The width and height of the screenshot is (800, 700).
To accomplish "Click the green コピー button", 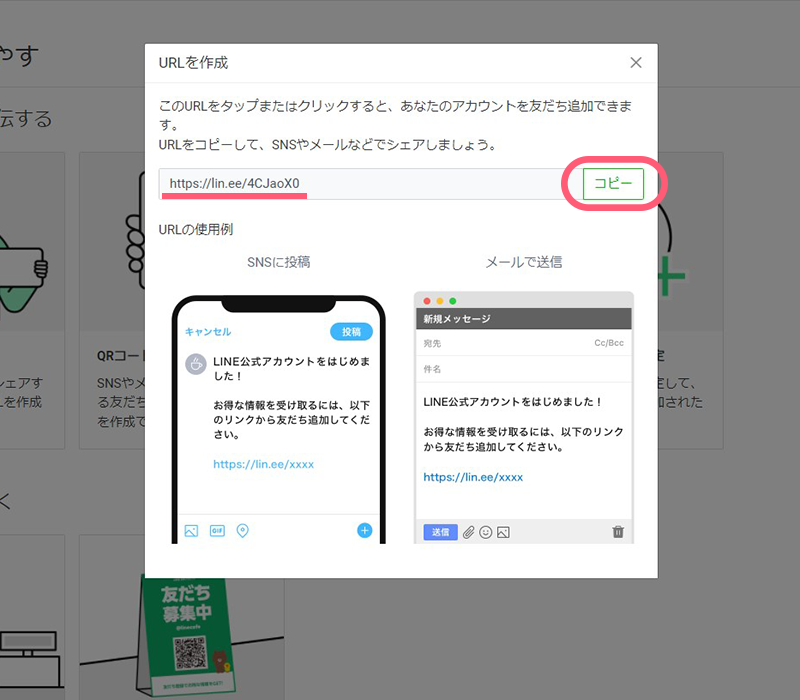I will (x=613, y=184).
